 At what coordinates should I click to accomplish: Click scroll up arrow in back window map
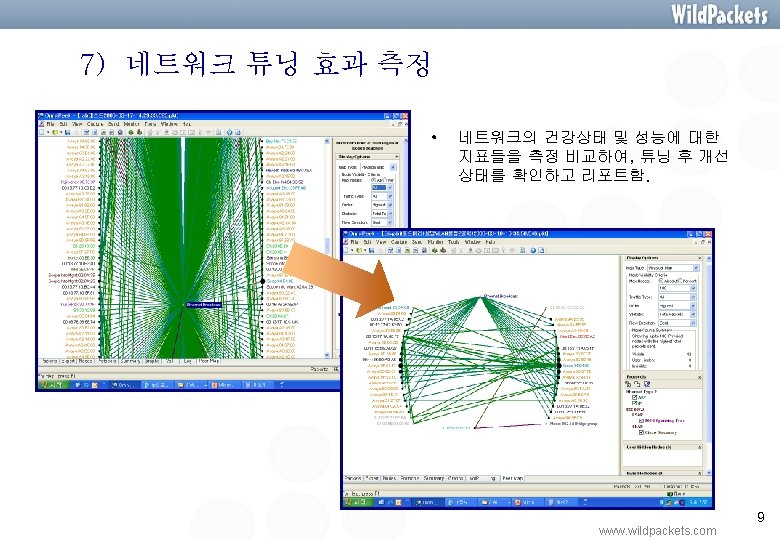point(327,141)
